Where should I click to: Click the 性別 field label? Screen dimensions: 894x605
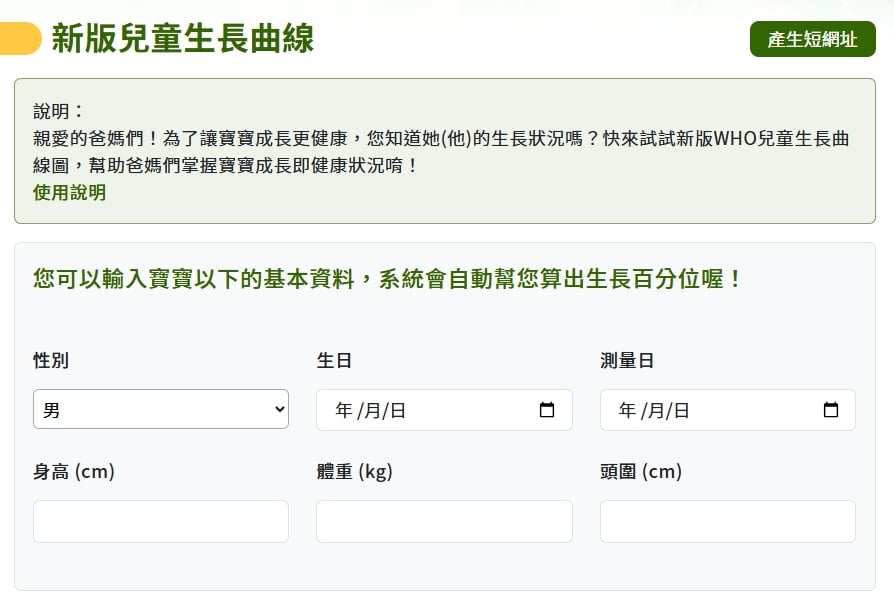coord(51,361)
